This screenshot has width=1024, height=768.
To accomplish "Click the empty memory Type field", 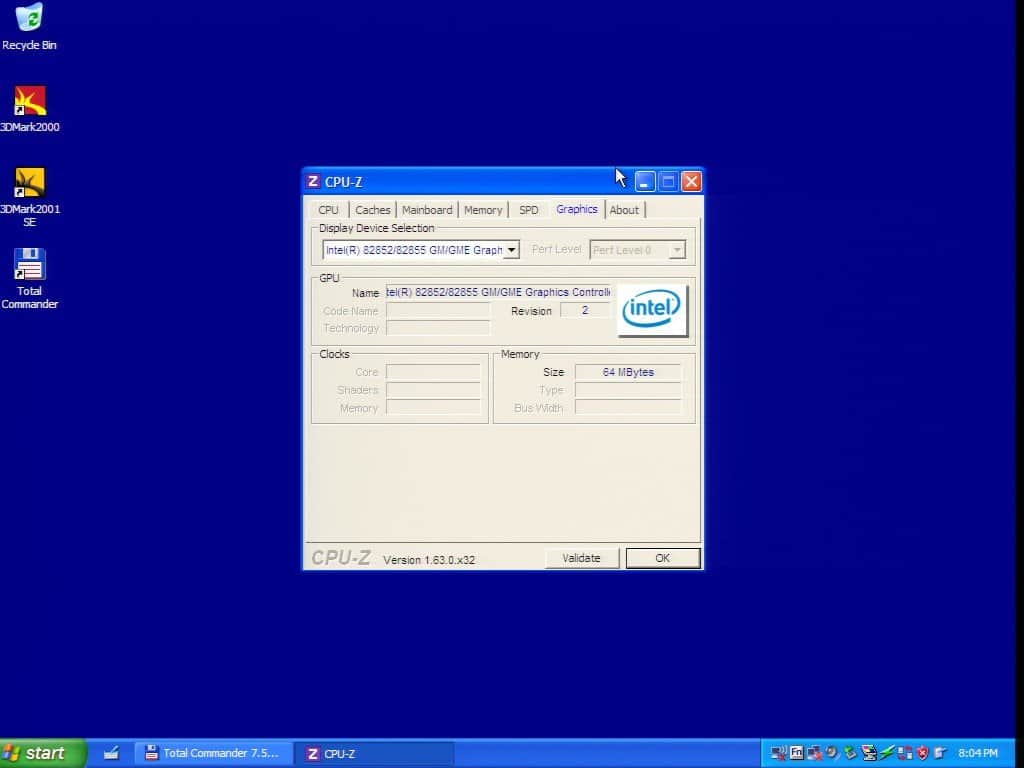I will [x=628, y=390].
